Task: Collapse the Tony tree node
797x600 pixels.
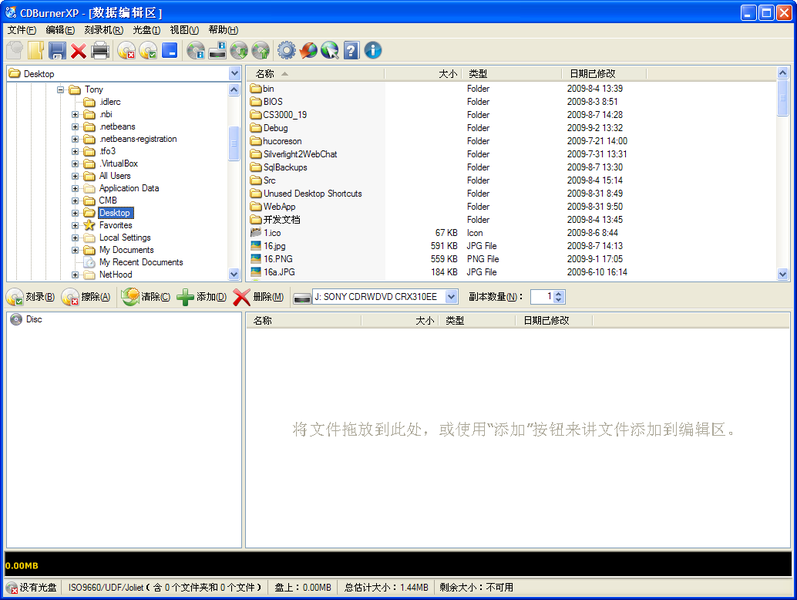Action: pyautogui.click(x=60, y=89)
